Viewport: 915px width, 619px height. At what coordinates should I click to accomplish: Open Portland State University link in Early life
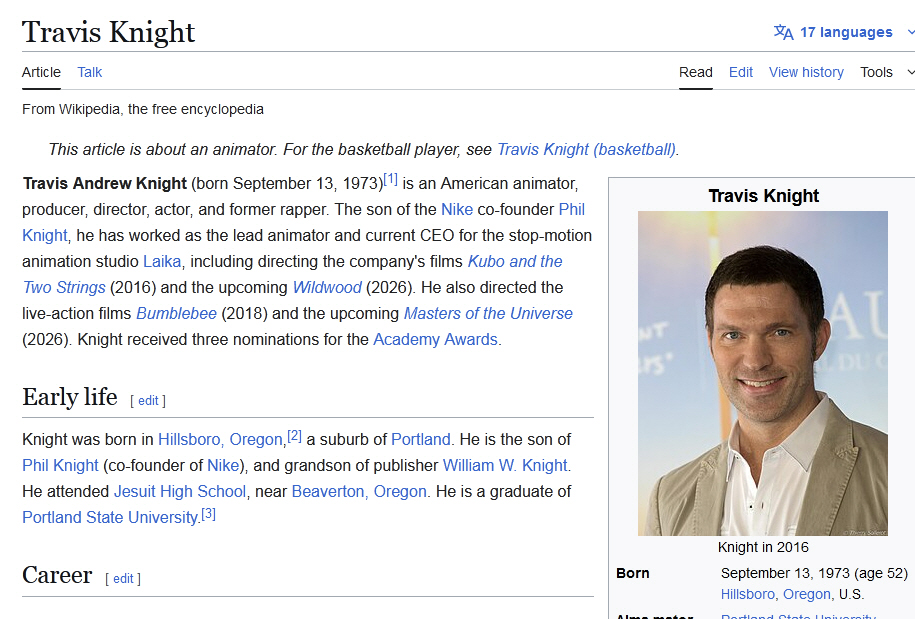[110, 517]
